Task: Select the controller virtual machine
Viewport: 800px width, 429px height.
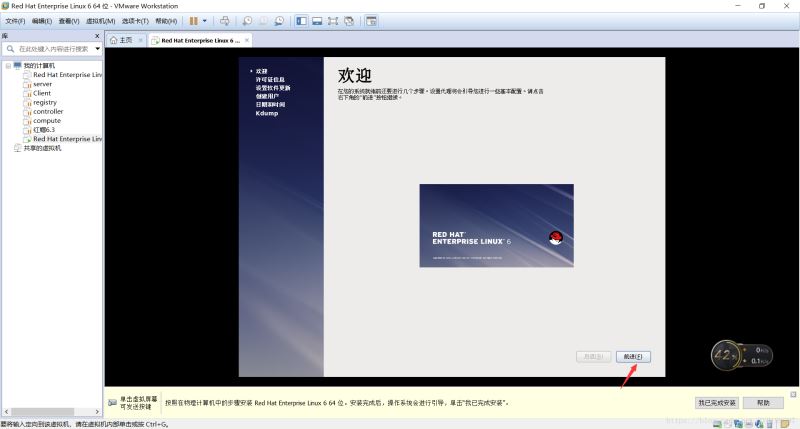Action: (x=48, y=111)
